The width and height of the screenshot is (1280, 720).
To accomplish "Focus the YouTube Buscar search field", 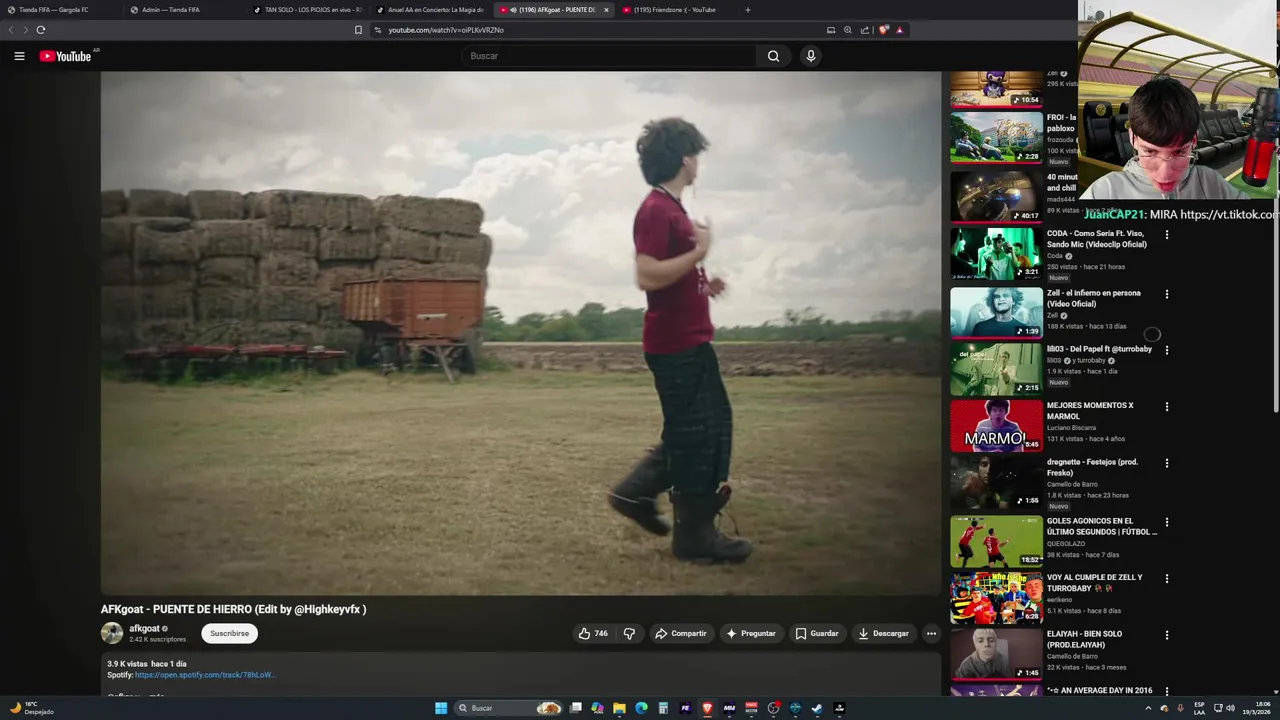I will point(609,56).
